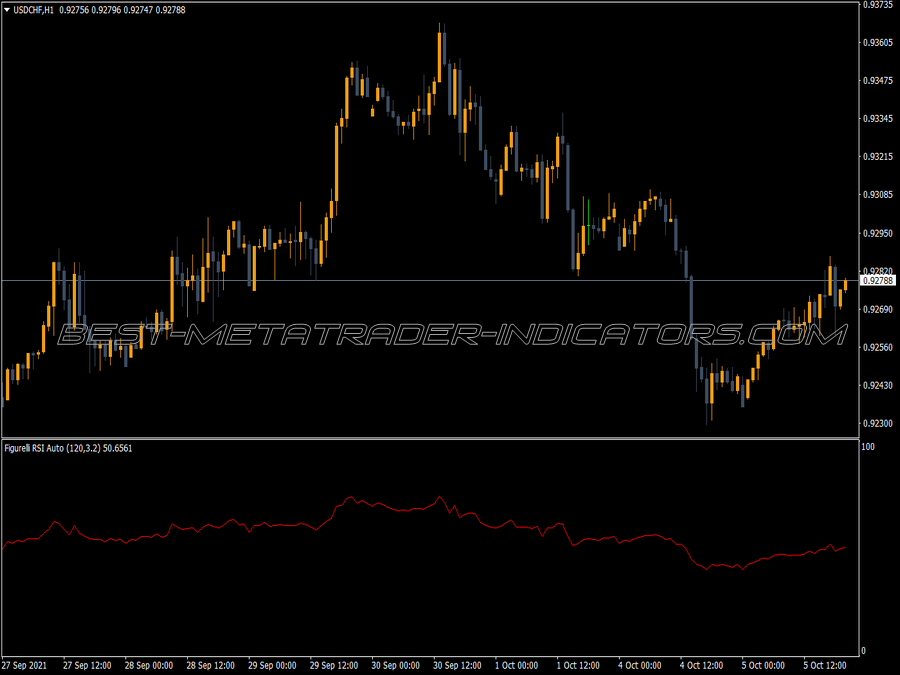Click the 28 Sep 00:00 time label
This screenshot has width=900, height=675.
[x=149, y=665]
